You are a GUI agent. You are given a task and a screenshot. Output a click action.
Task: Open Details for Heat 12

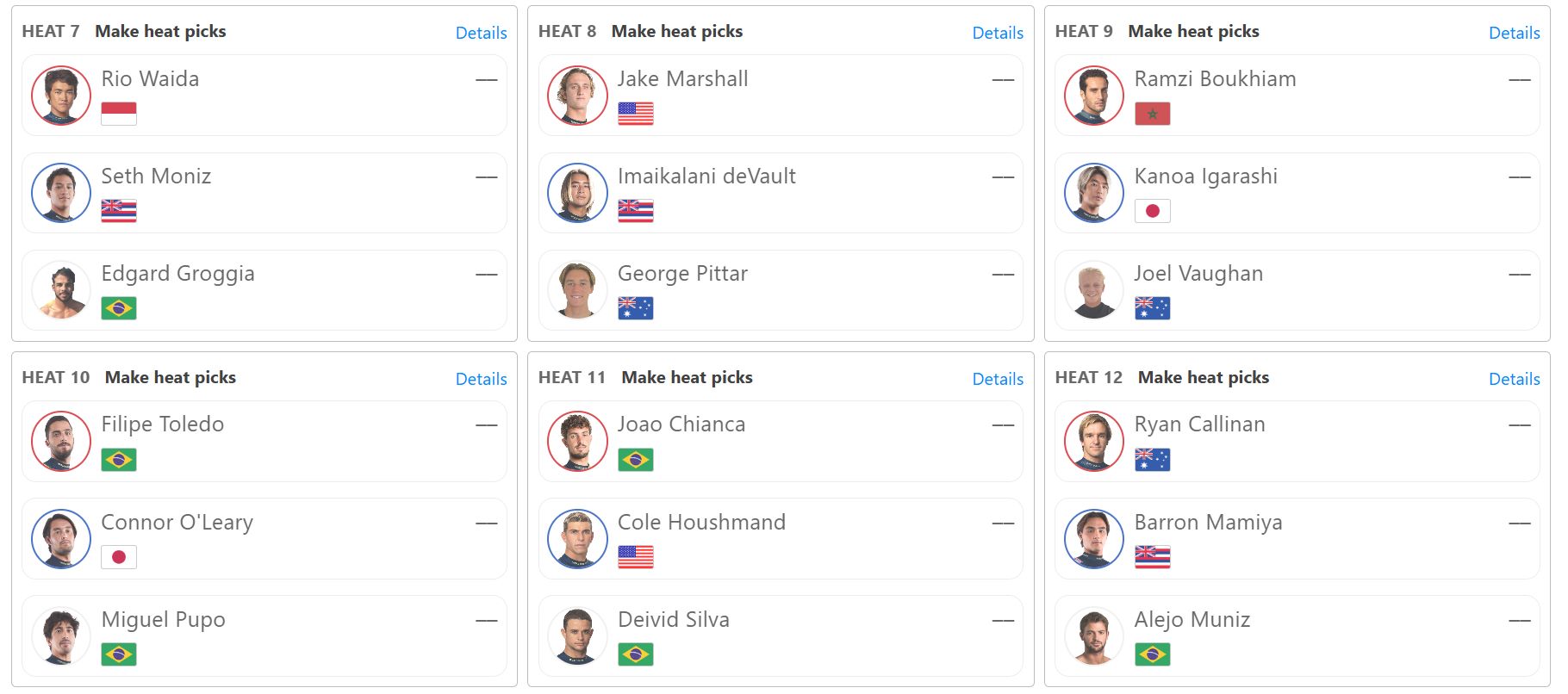coord(1515,379)
